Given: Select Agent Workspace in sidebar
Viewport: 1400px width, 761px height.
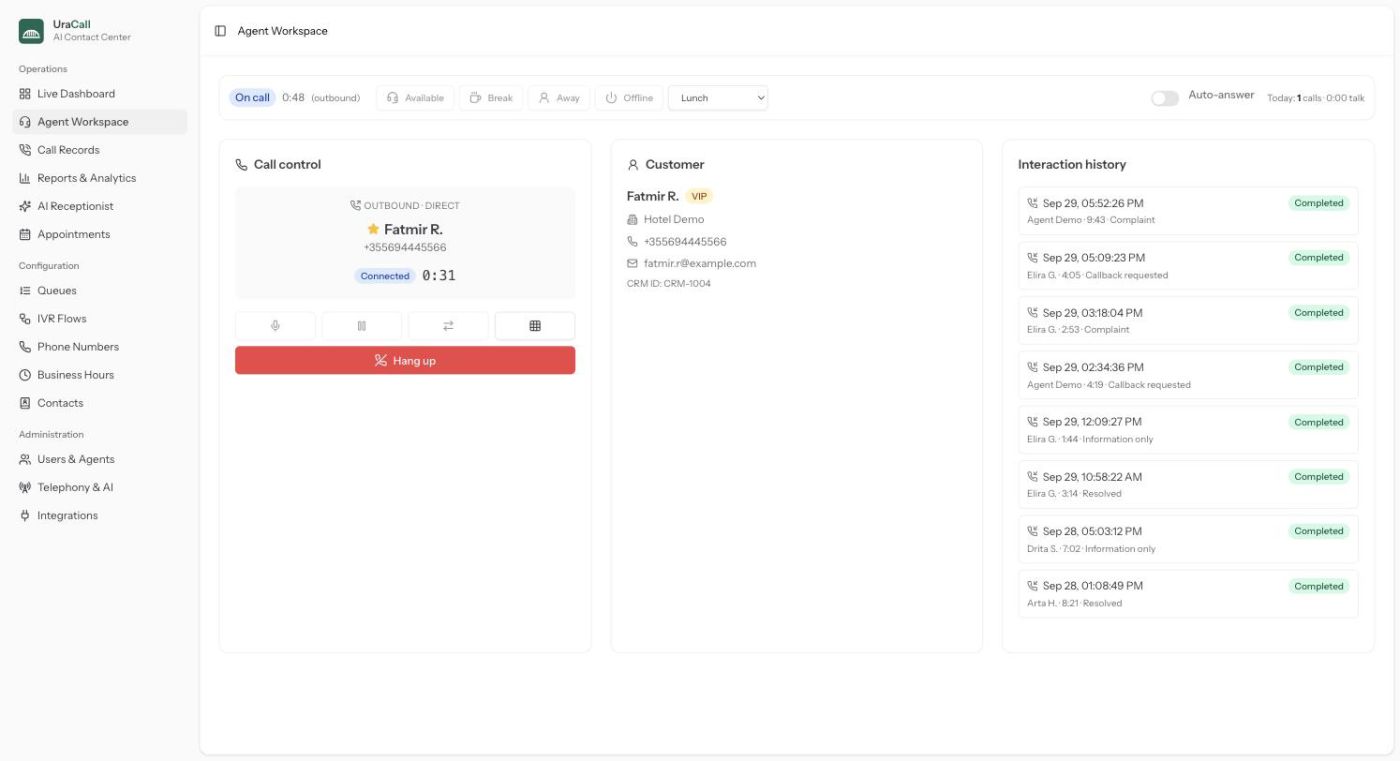Looking at the screenshot, I should click(99, 122).
